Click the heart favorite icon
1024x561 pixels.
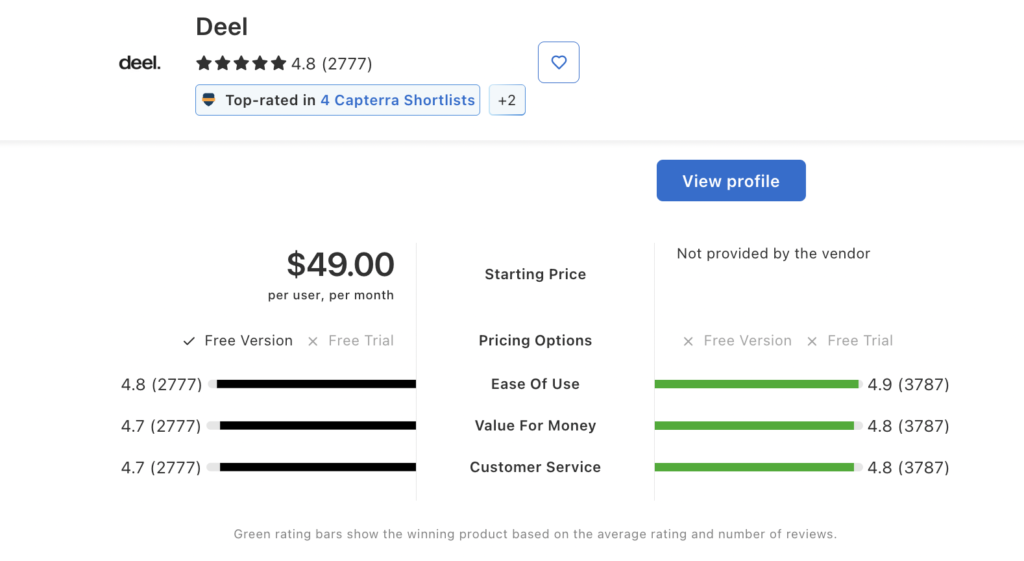click(558, 62)
